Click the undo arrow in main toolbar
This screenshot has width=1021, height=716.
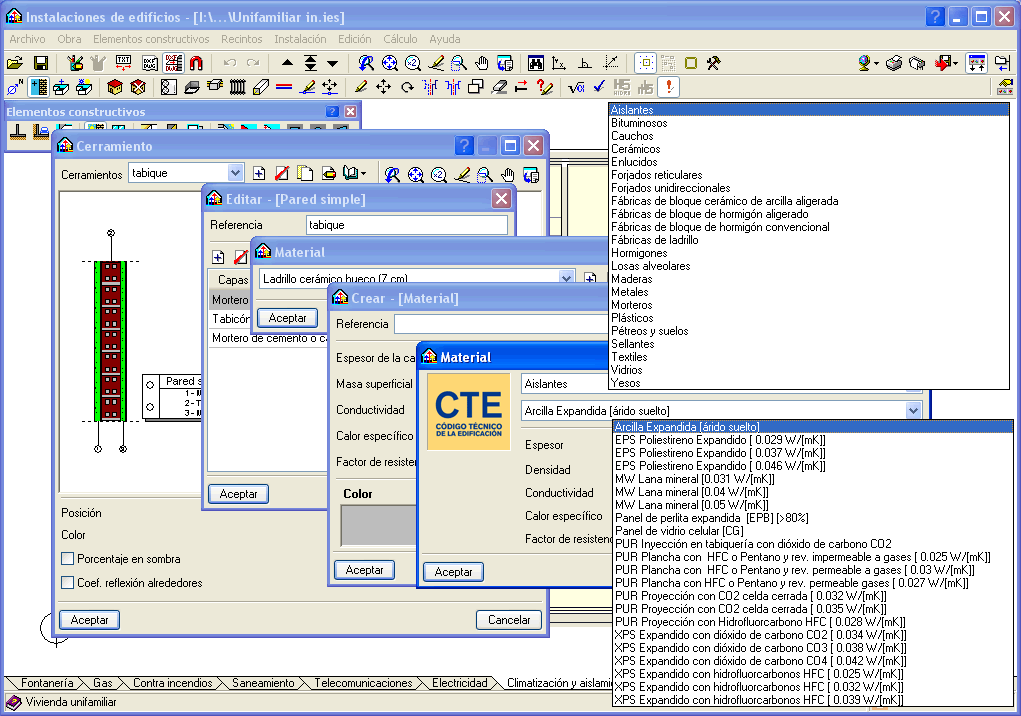[x=229, y=63]
